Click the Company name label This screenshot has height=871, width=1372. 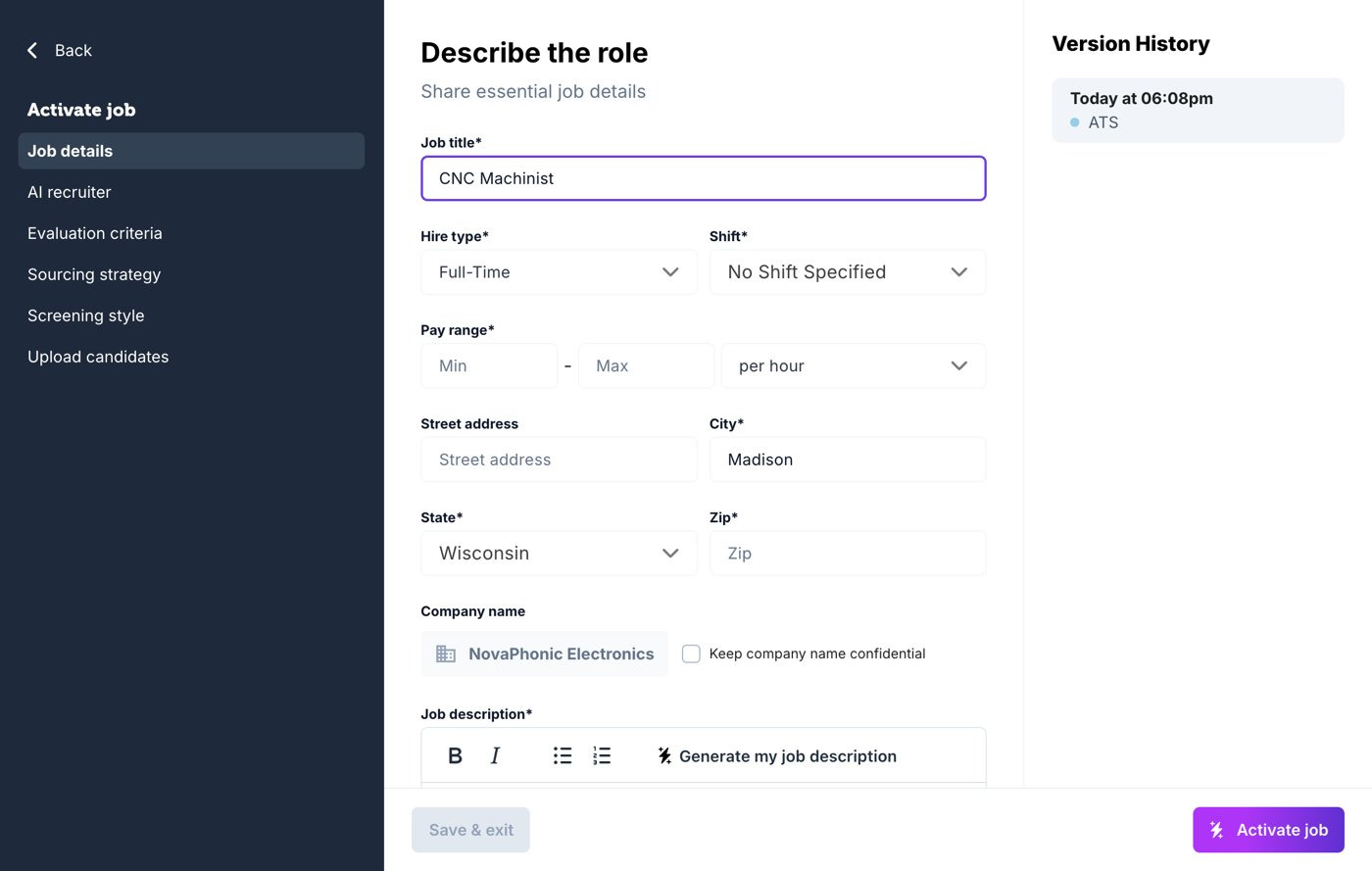pyautogui.click(x=473, y=611)
